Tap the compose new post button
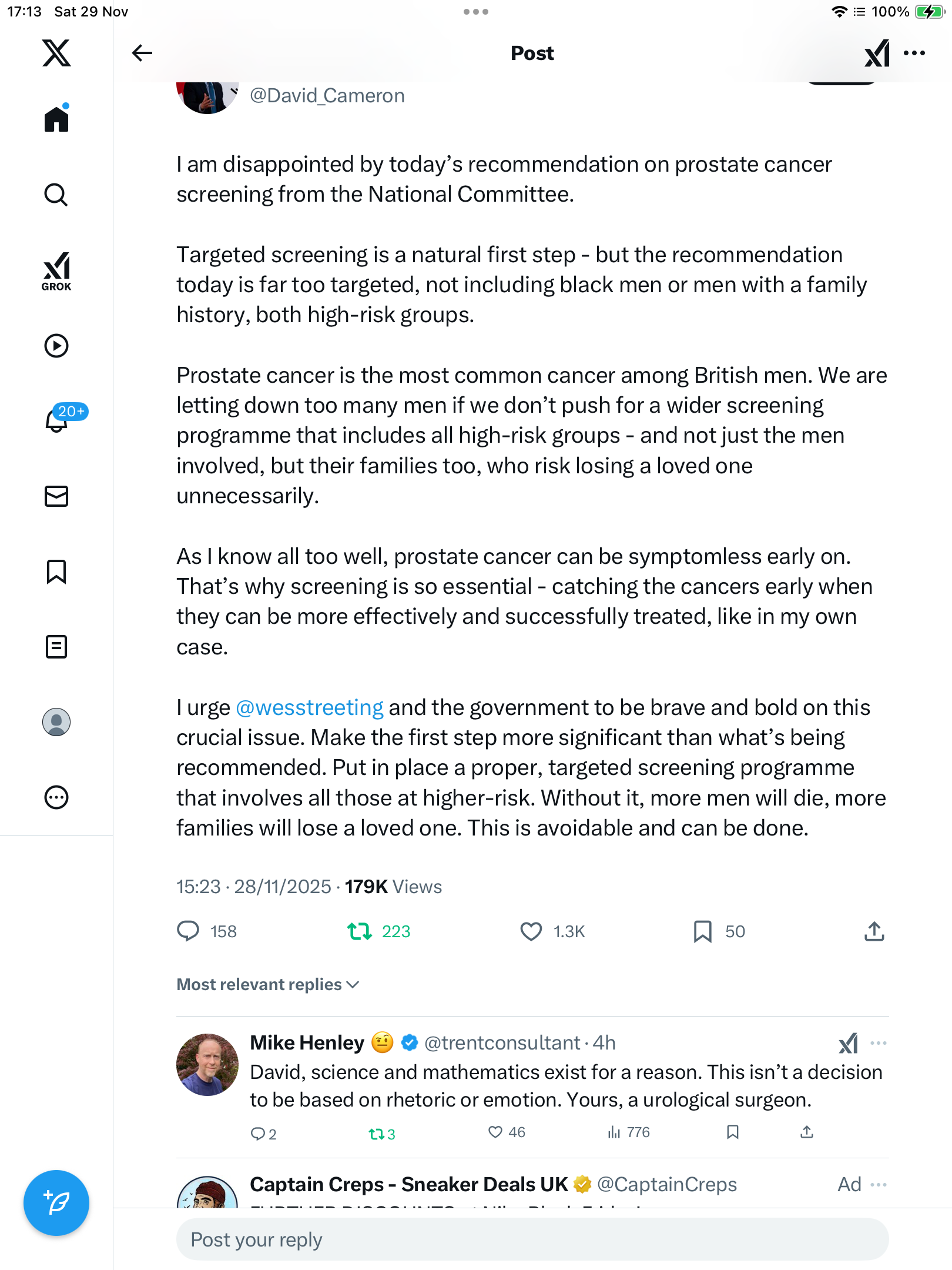This screenshot has height=1270, width=952. [56, 1203]
